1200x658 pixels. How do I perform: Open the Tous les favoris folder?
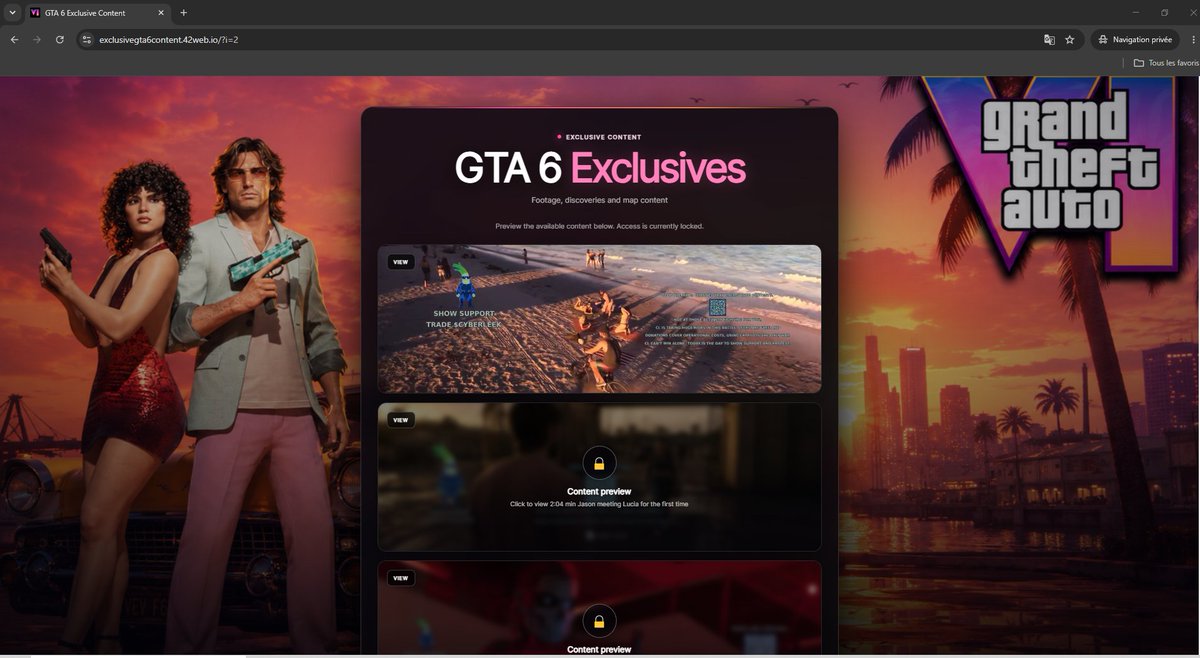1166,63
